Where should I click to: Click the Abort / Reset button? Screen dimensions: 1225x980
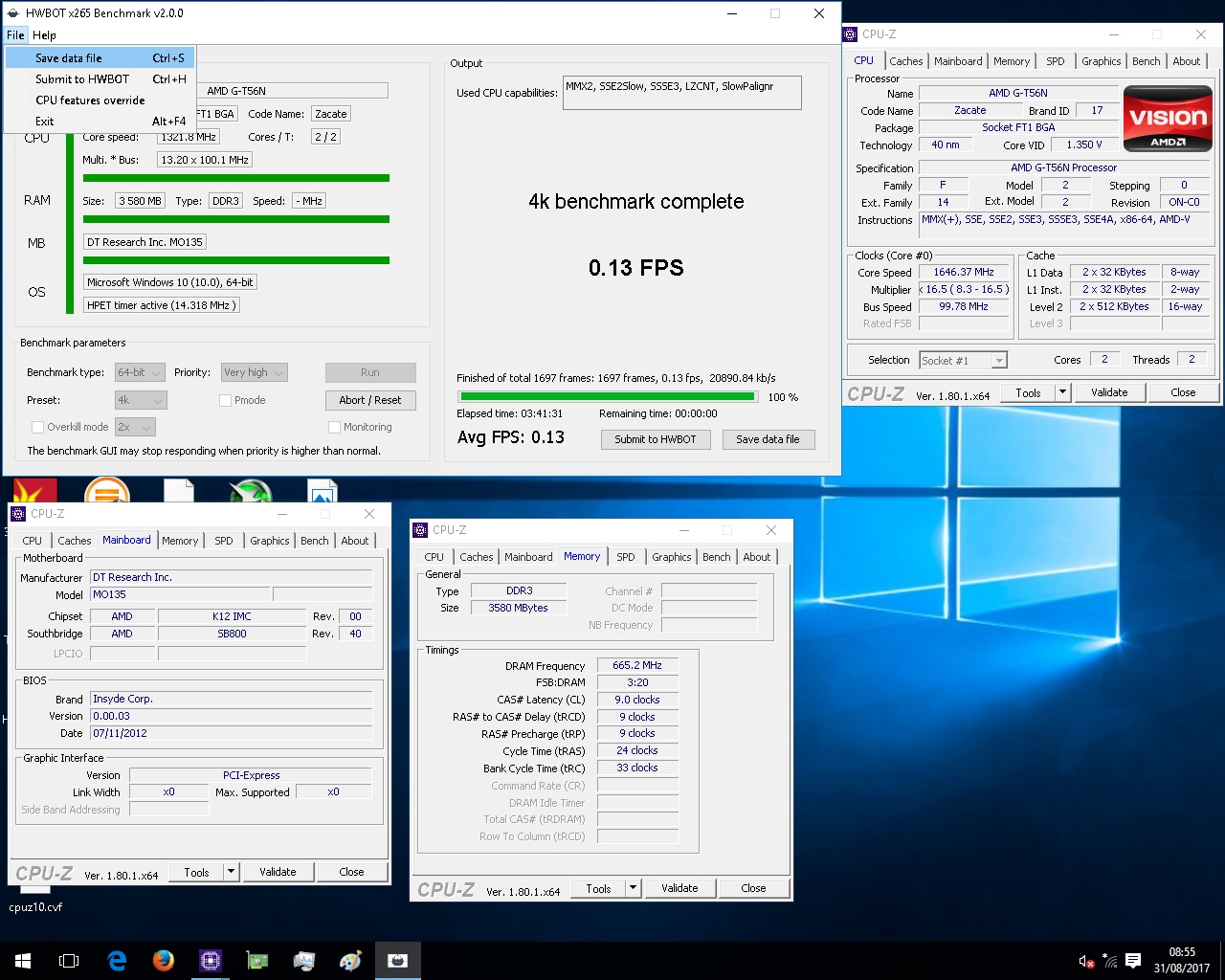pyautogui.click(x=370, y=400)
